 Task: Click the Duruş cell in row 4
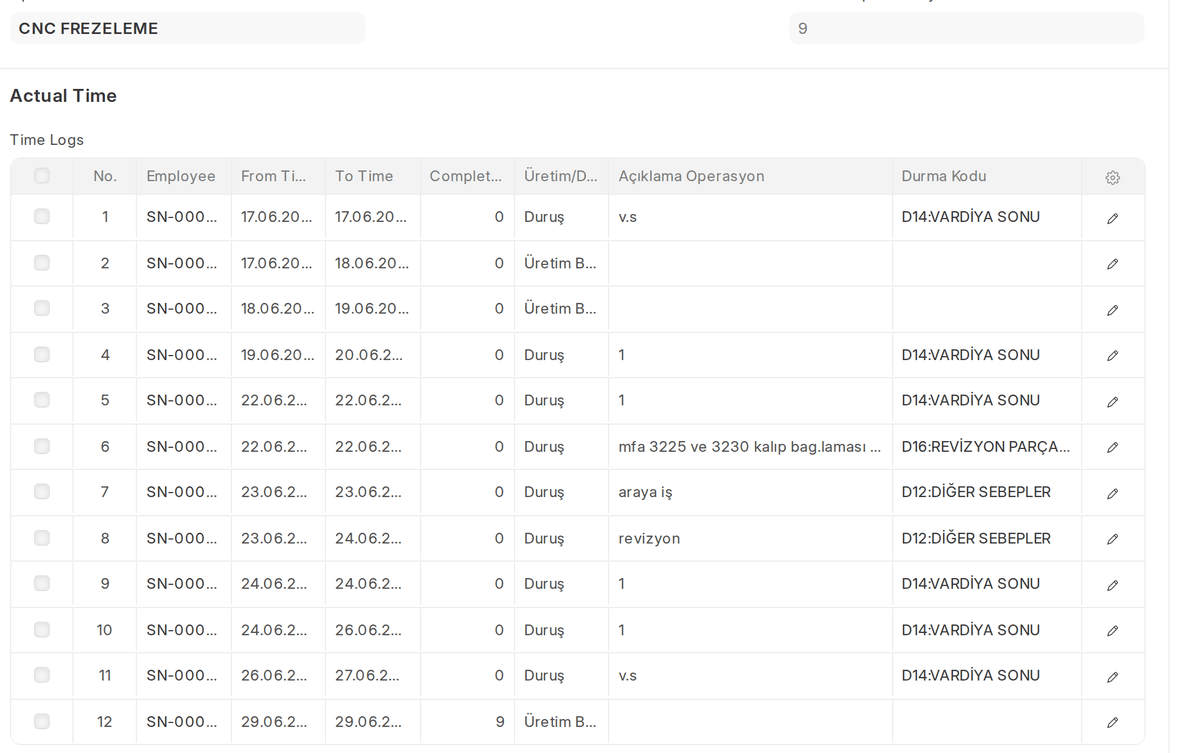coord(561,355)
